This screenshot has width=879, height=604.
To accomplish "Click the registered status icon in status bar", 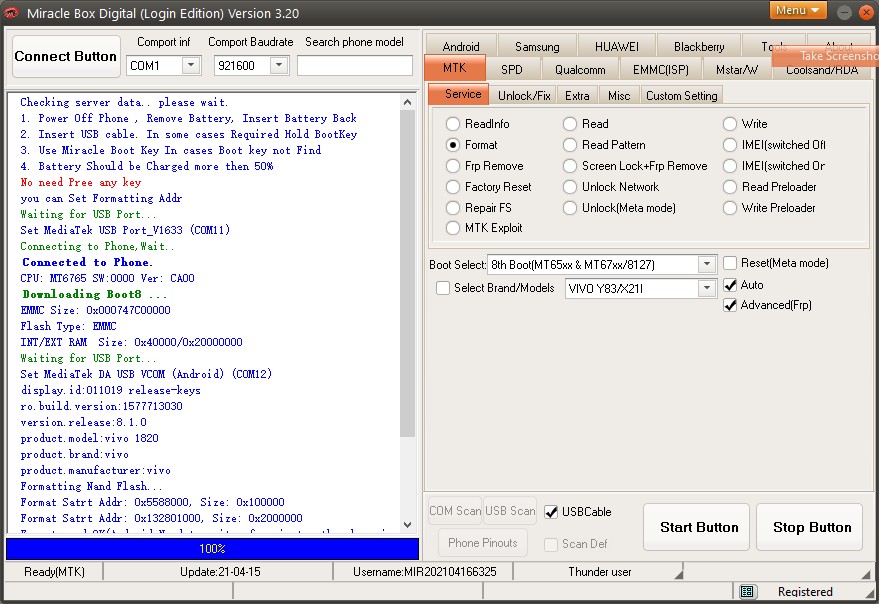I will click(x=748, y=592).
